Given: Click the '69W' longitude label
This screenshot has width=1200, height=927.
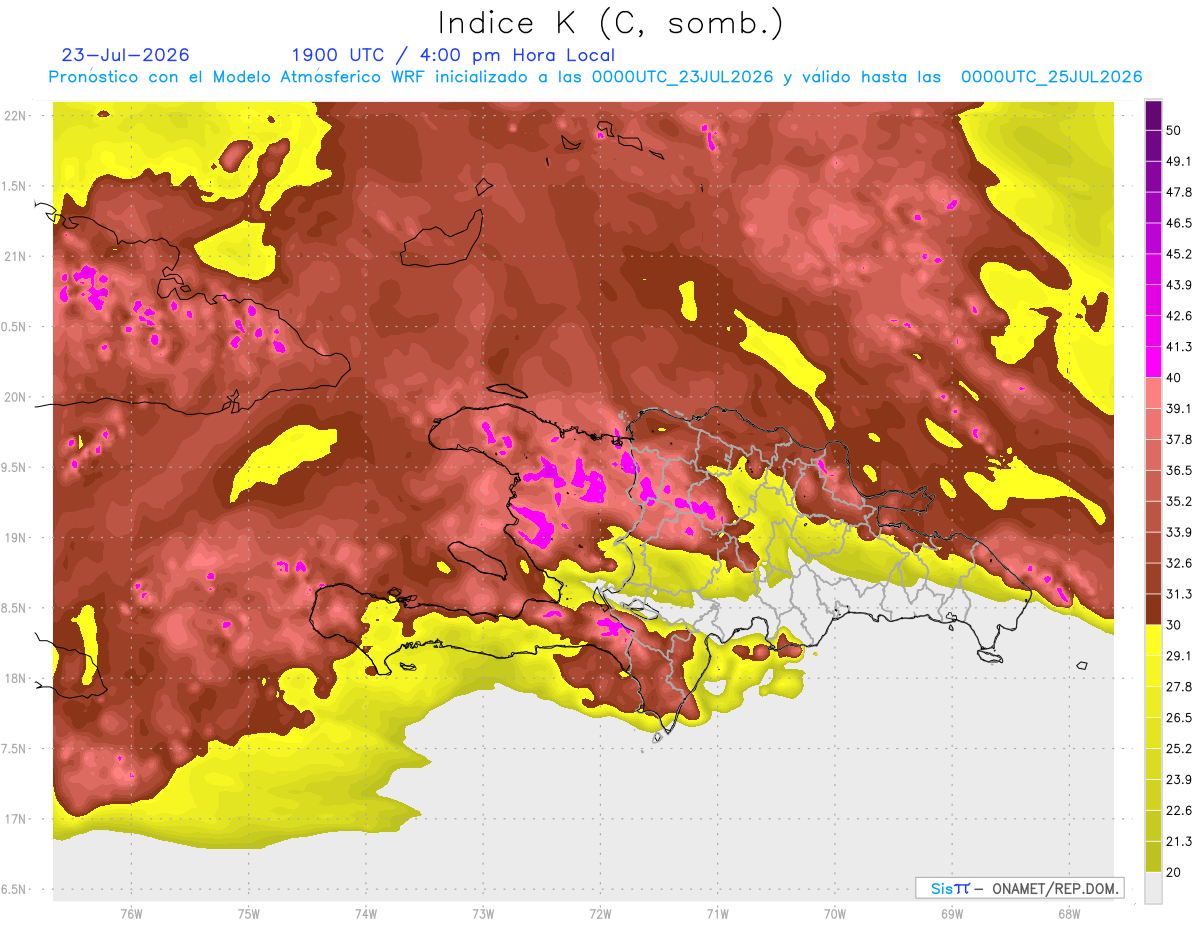Looking at the screenshot, I should pyautogui.click(x=952, y=914).
